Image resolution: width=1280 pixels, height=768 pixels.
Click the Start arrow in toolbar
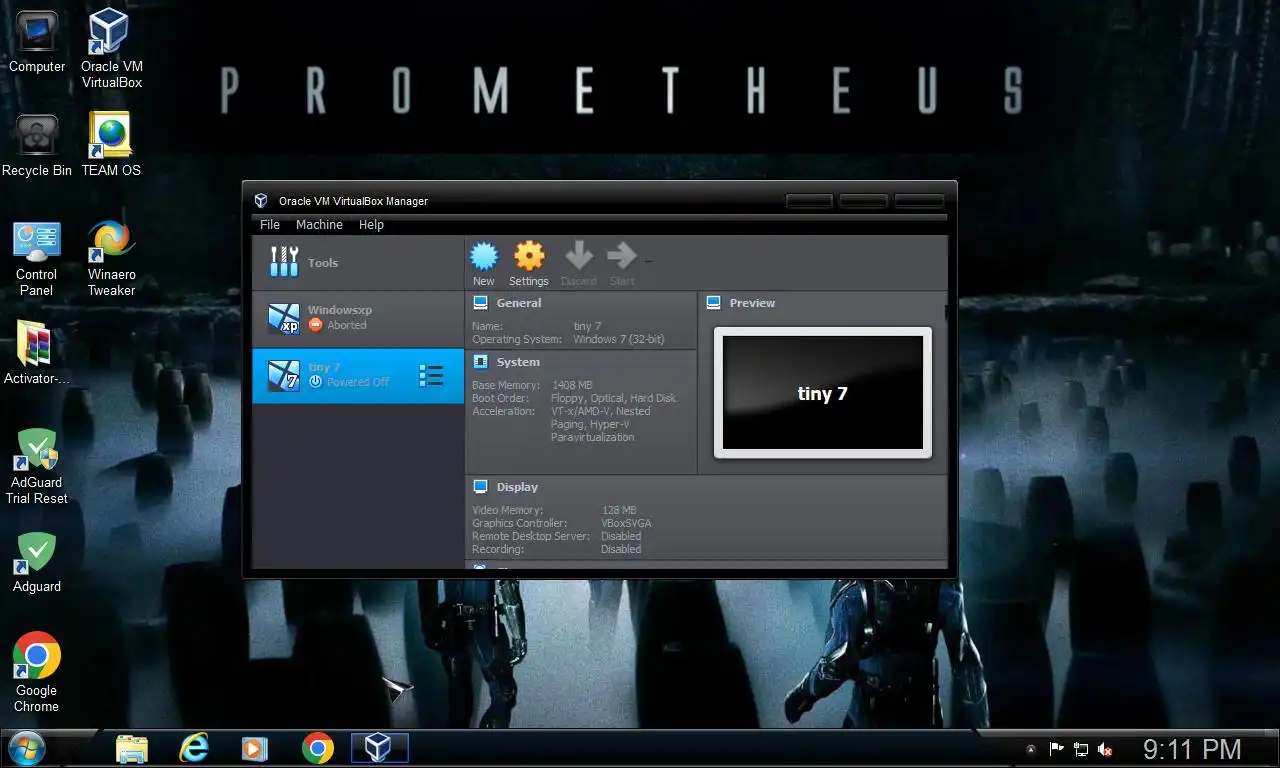click(622, 263)
